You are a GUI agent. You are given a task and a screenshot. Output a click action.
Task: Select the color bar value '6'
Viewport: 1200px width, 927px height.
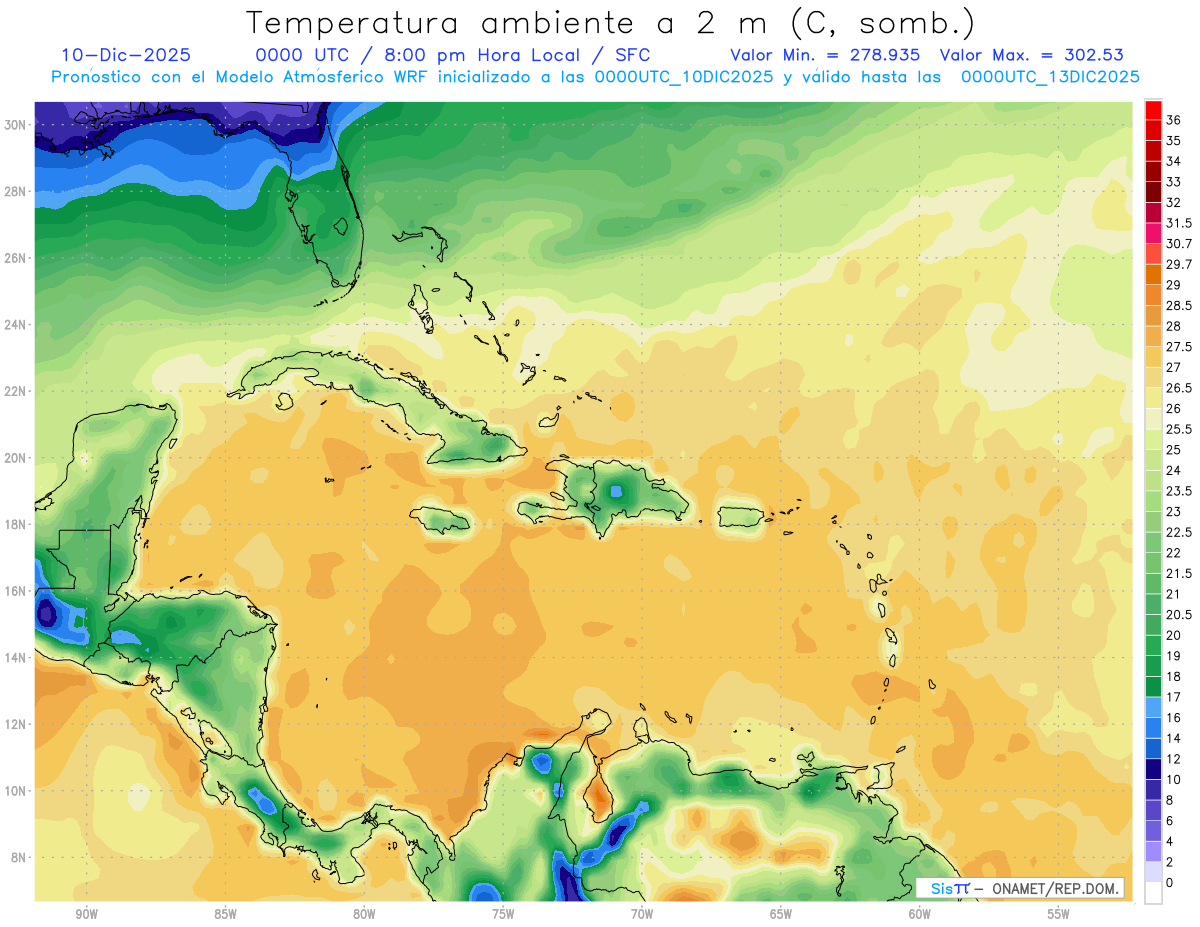[x=1171, y=821]
